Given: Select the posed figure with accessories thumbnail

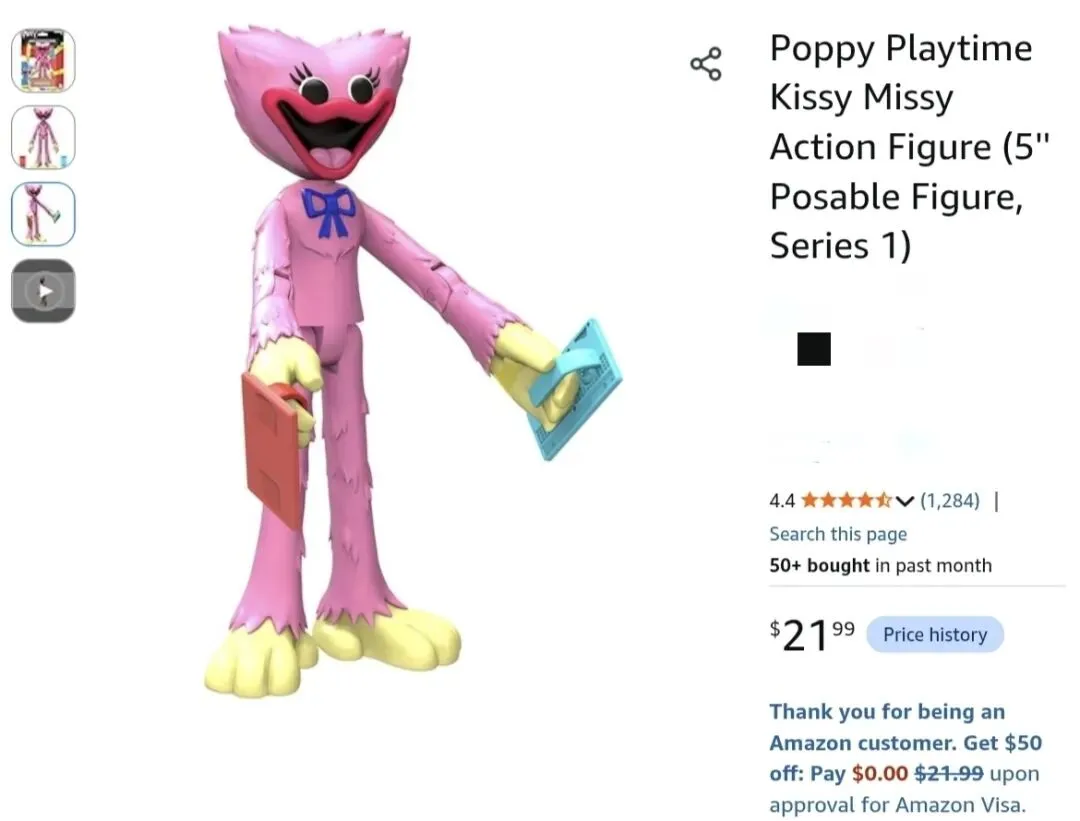Looking at the screenshot, I should tap(43, 214).
